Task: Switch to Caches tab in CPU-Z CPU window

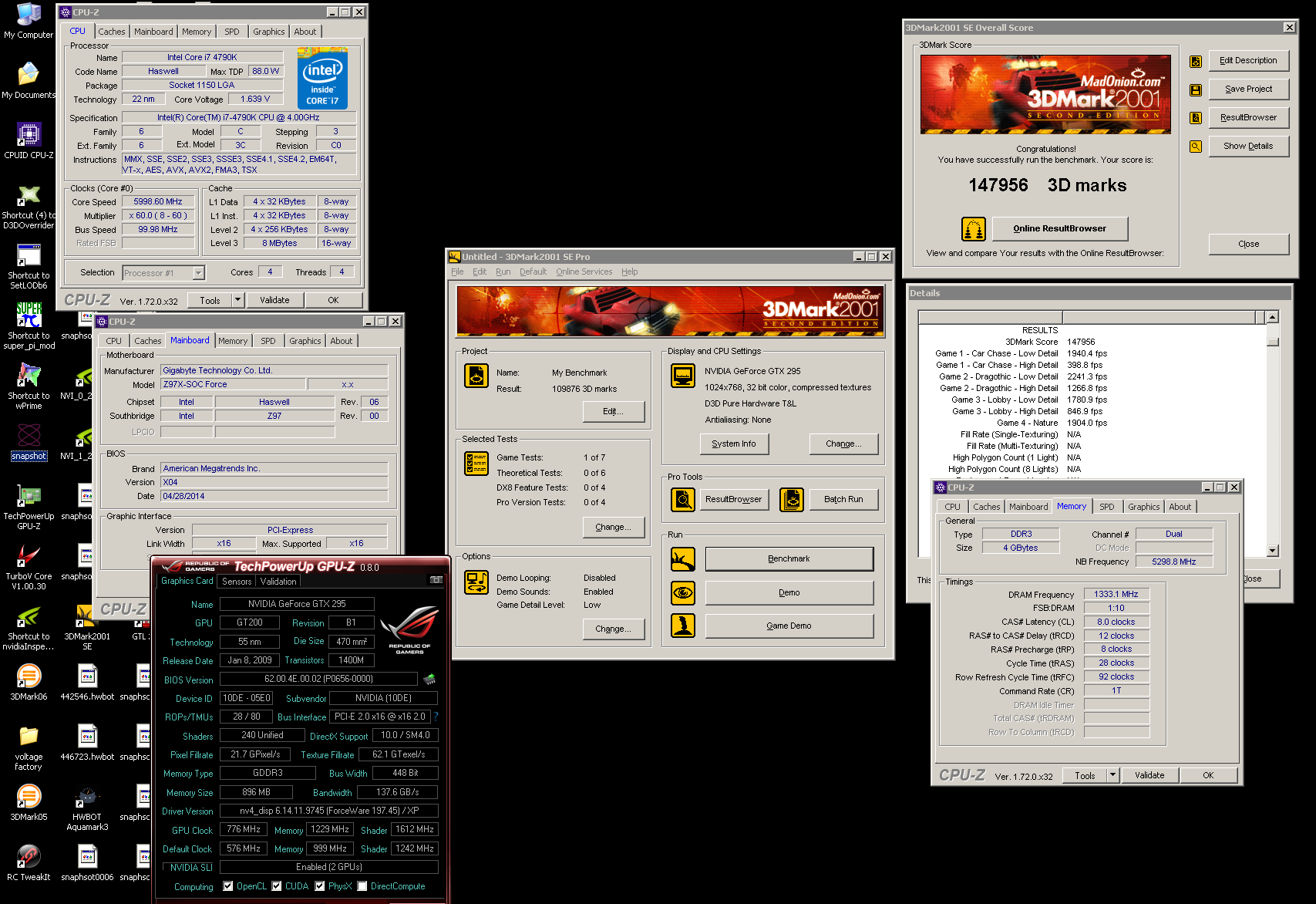Action: (112, 32)
